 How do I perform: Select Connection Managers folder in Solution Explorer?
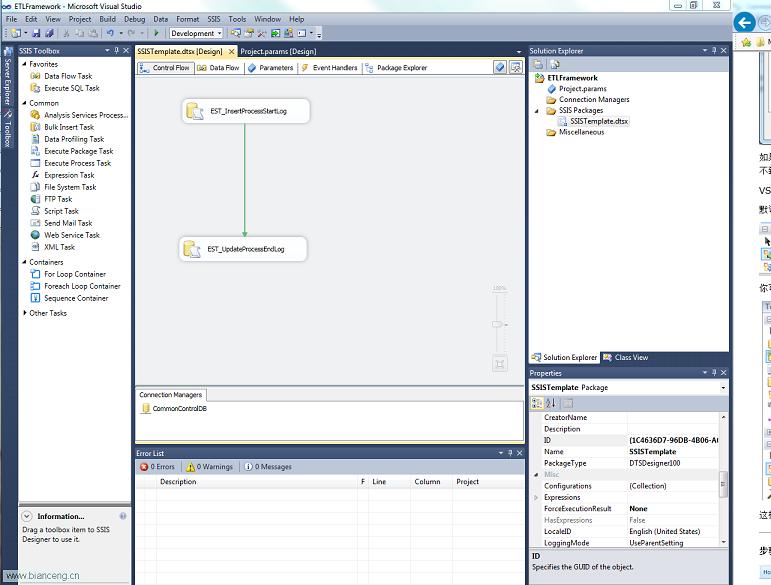pyautogui.click(x=588, y=100)
